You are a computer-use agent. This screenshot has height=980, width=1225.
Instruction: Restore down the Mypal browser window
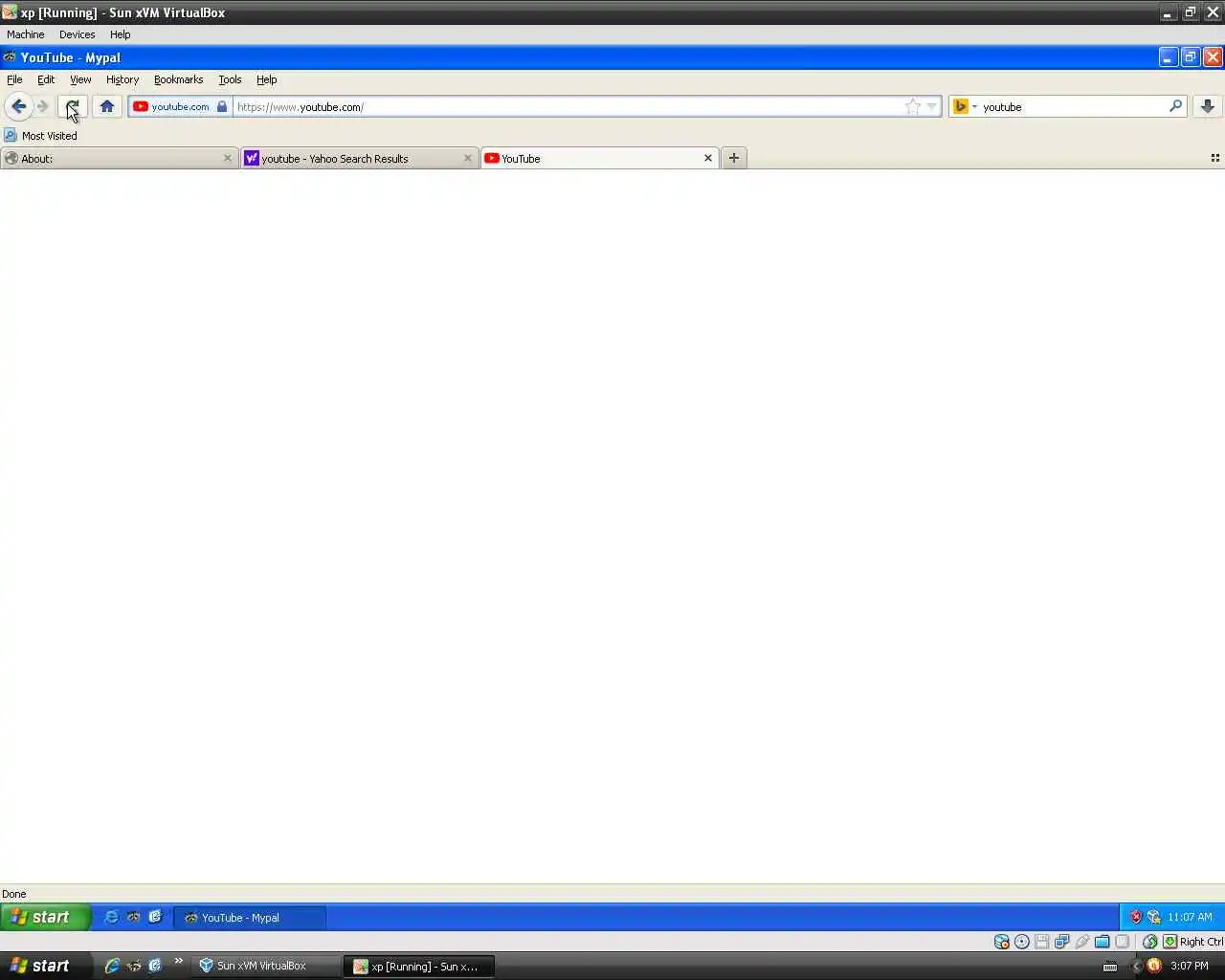1191,57
